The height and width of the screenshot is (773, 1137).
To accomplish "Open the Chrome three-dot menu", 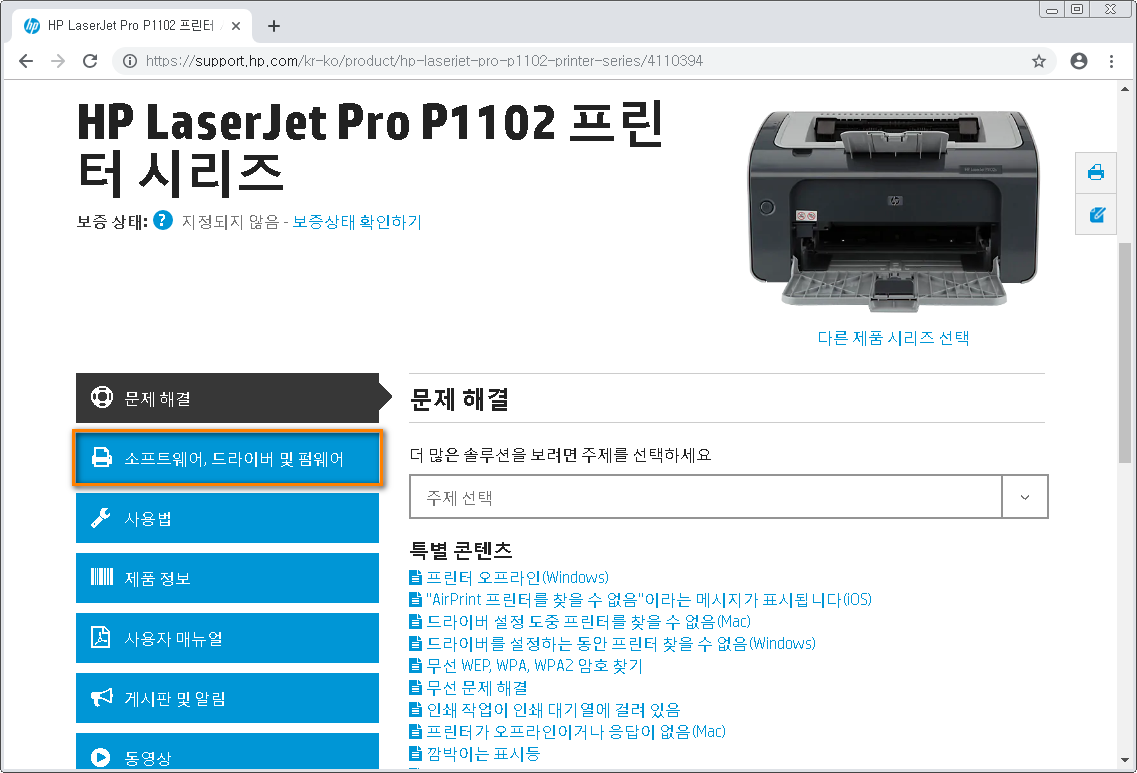I will pyautogui.click(x=1111, y=61).
